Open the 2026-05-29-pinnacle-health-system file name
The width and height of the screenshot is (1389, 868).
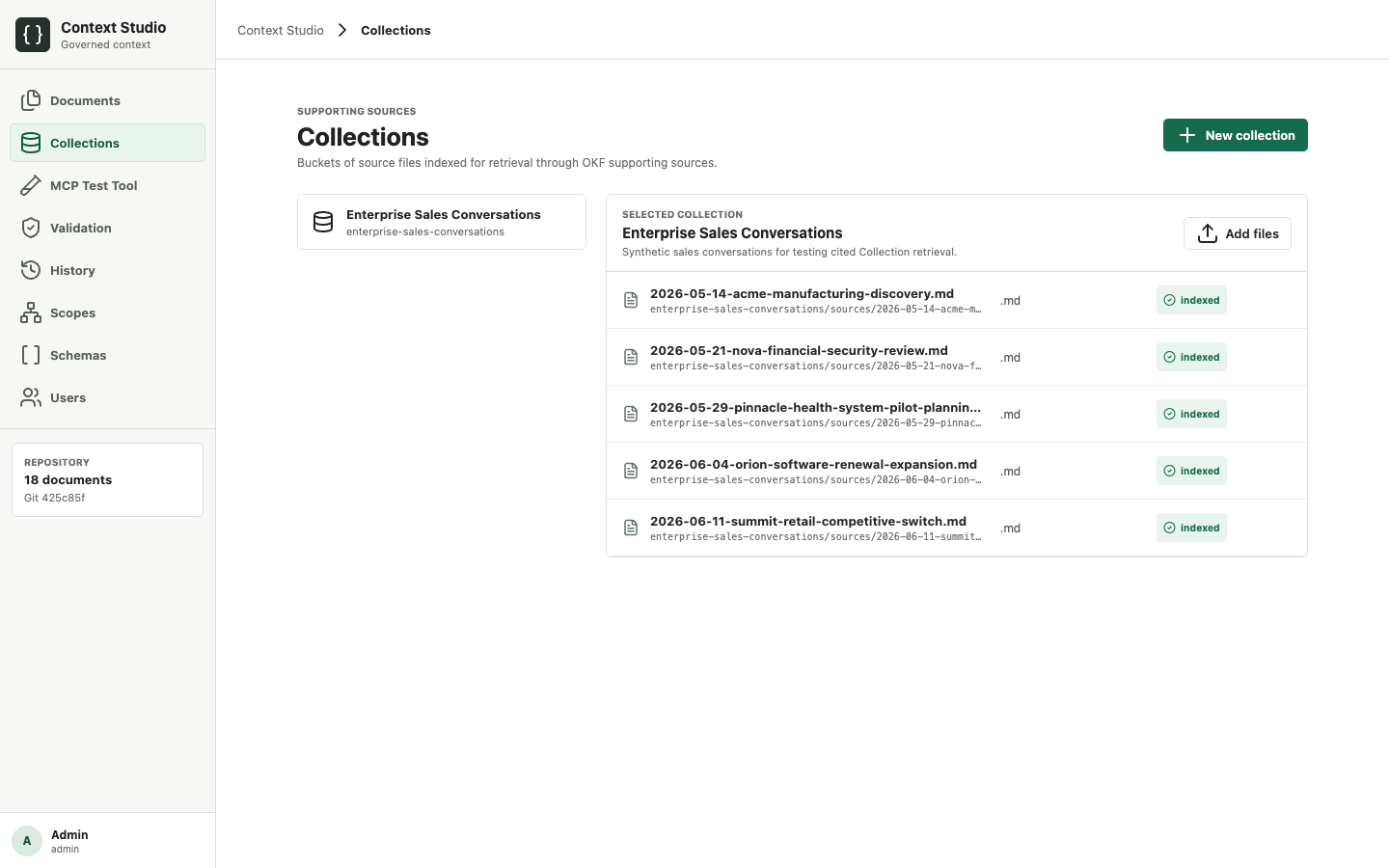pos(815,407)
